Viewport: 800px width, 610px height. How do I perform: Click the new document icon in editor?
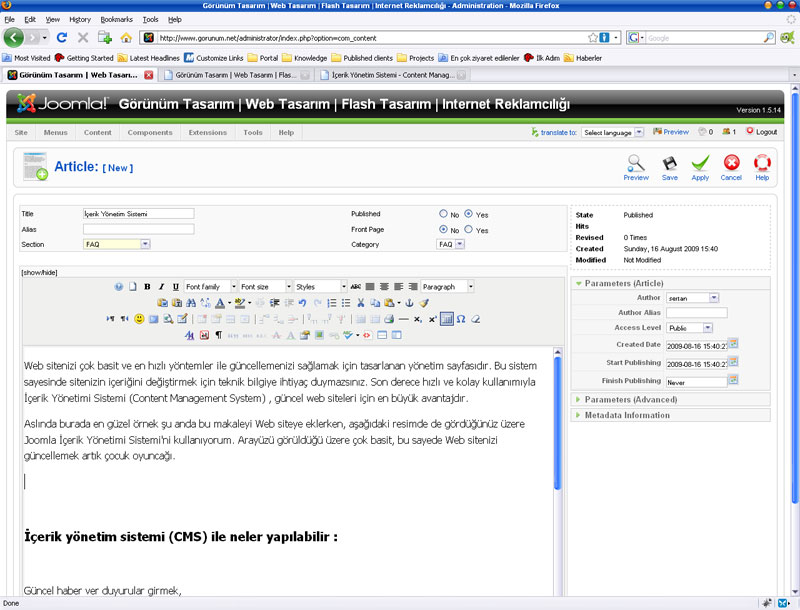[133, 287]
